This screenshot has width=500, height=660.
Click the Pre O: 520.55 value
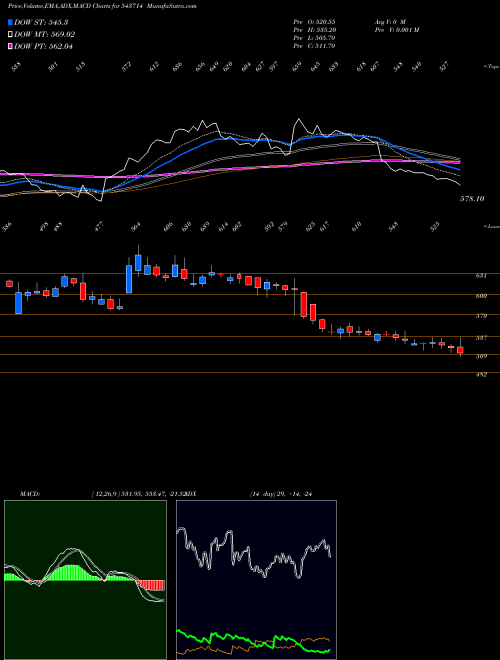click(x=314, y=22)
